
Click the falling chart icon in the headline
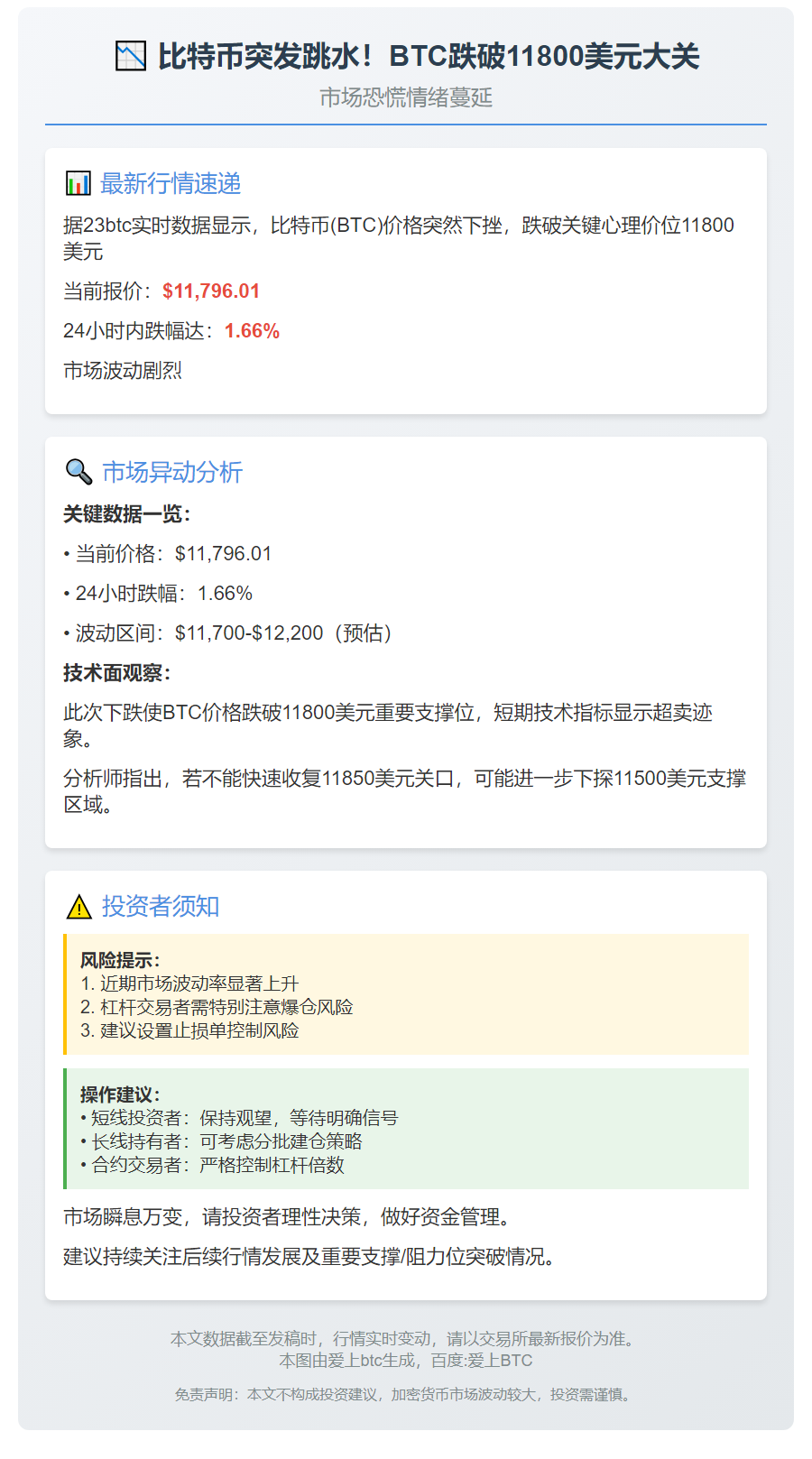pos(131,56)
